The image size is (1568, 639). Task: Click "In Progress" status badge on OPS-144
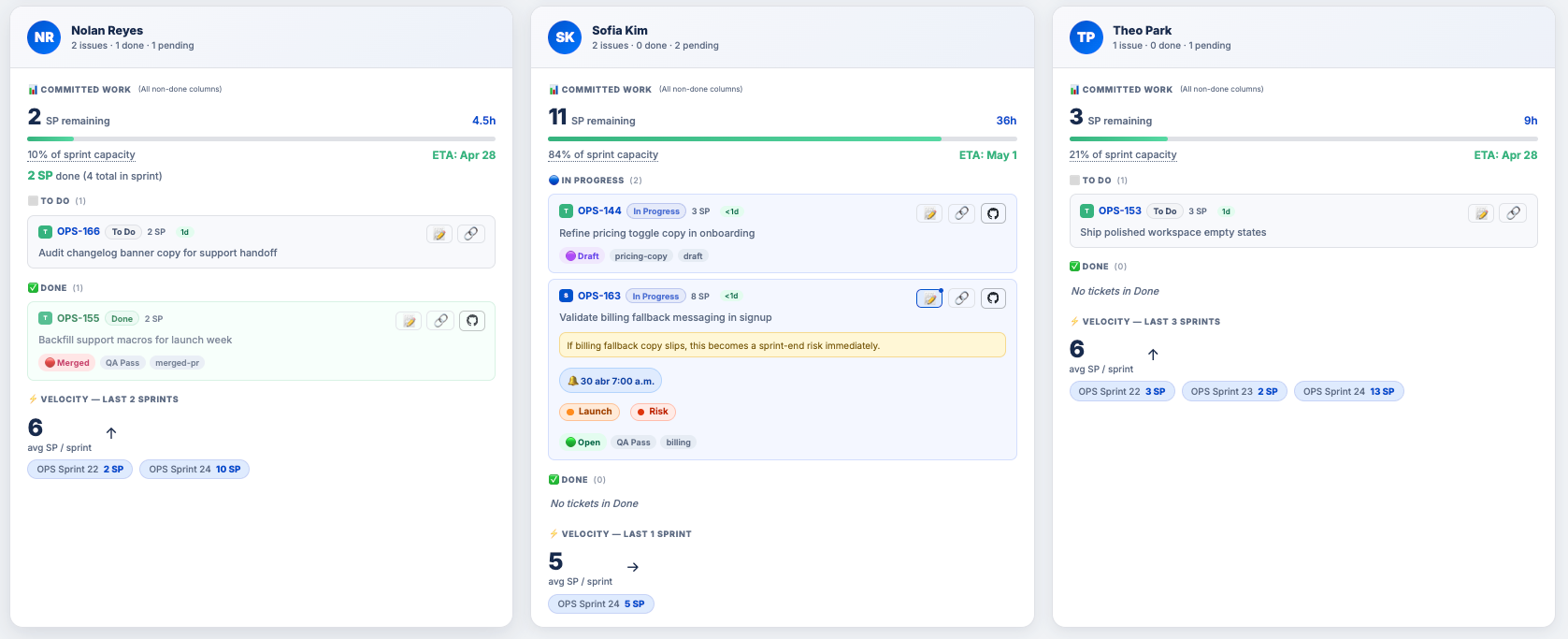[656, 211]
